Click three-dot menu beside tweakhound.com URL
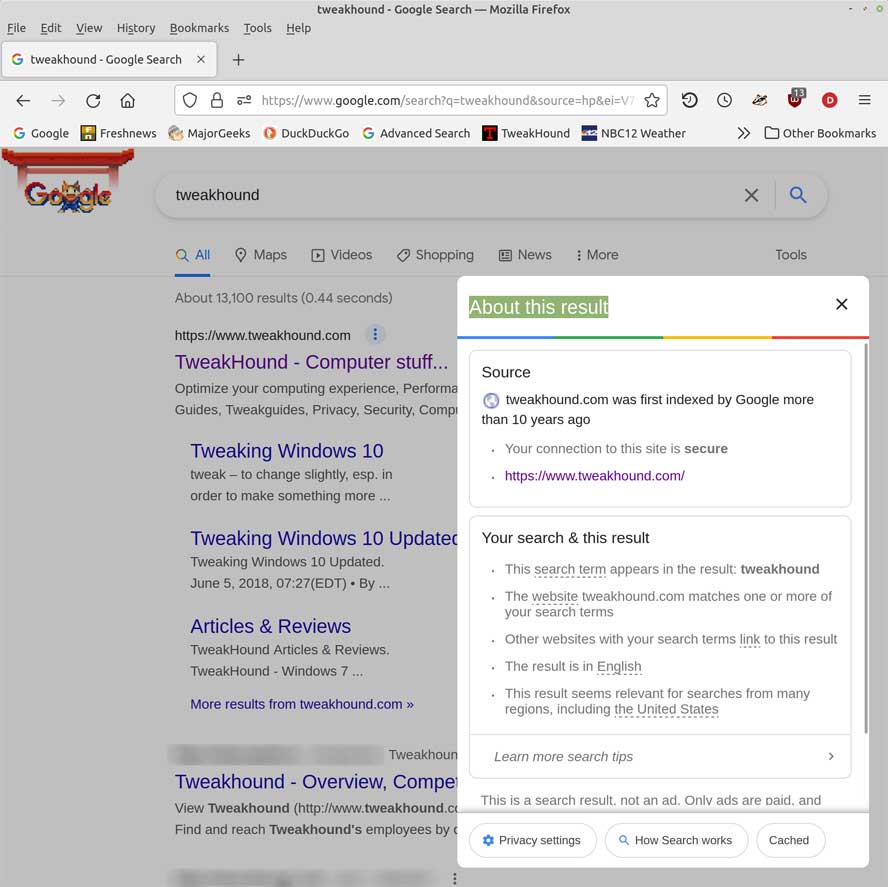This screenshot has width=888, height=887. point(374,335)
